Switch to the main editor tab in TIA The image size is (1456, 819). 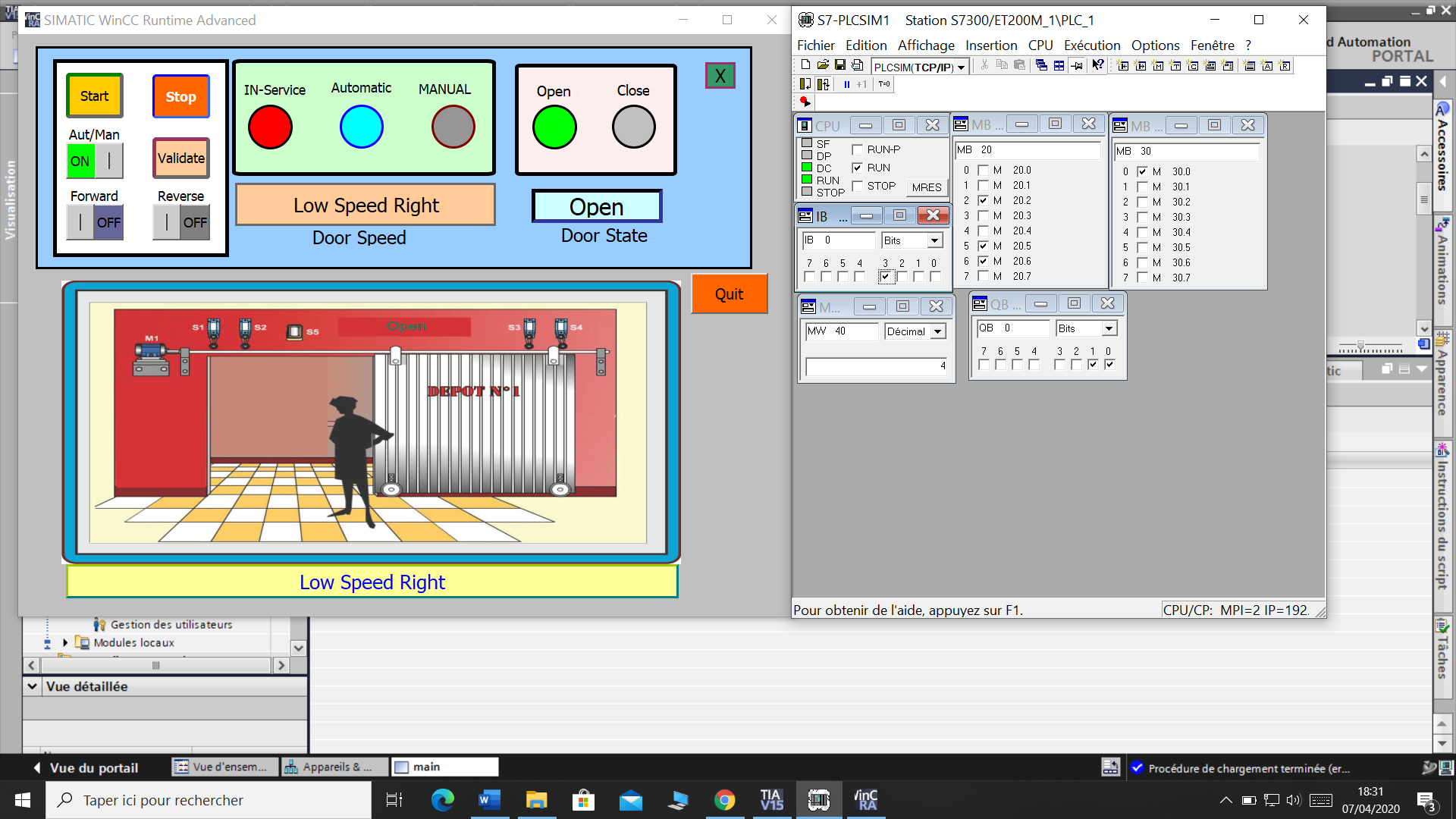pos(445,767)
